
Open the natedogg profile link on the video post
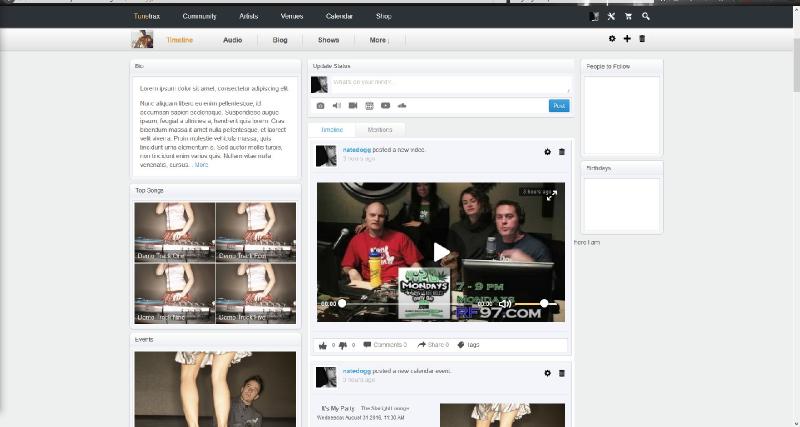coord(356,150)
